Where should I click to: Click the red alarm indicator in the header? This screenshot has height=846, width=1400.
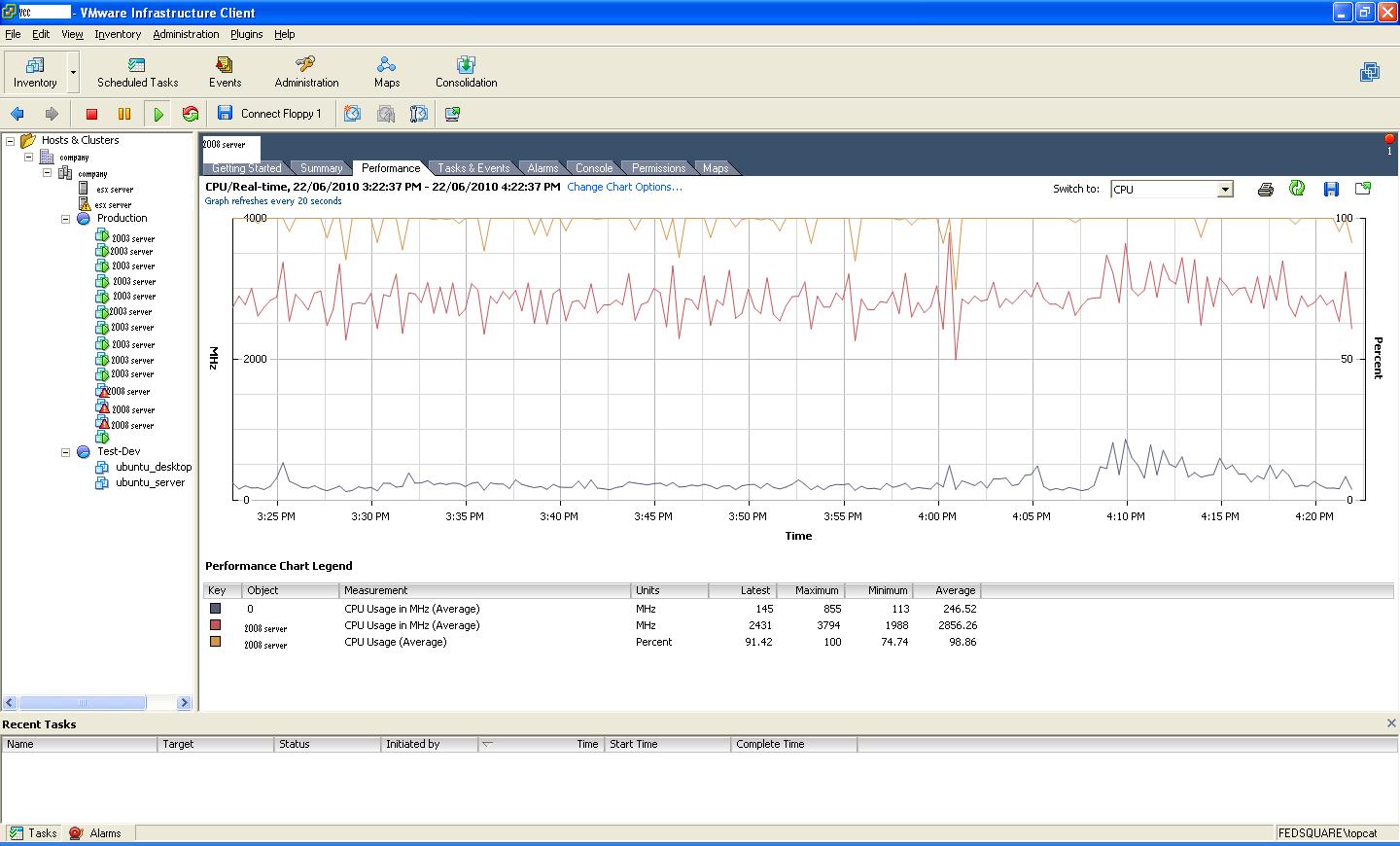(1389, 140)
